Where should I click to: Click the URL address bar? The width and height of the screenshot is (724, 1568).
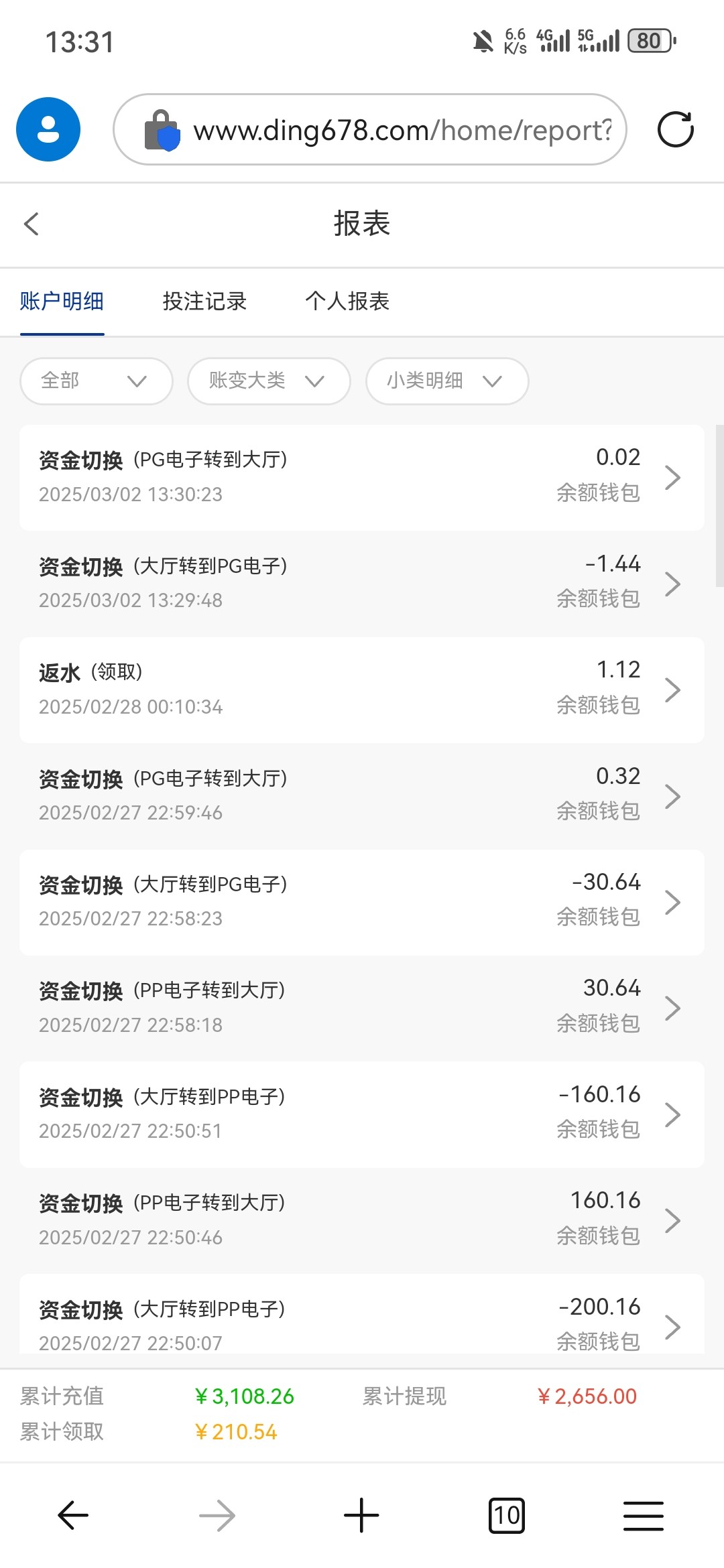(x=402, y=130)
